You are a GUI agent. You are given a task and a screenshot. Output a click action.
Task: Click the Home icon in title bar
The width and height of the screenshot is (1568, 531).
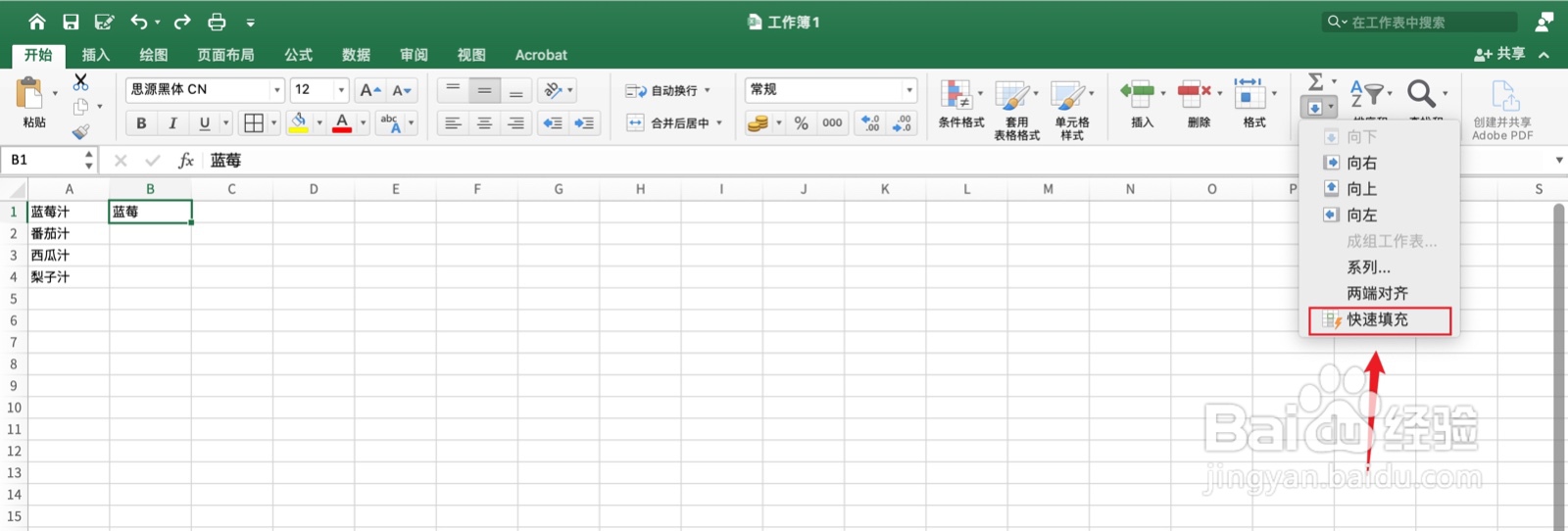tap(37, 22)
